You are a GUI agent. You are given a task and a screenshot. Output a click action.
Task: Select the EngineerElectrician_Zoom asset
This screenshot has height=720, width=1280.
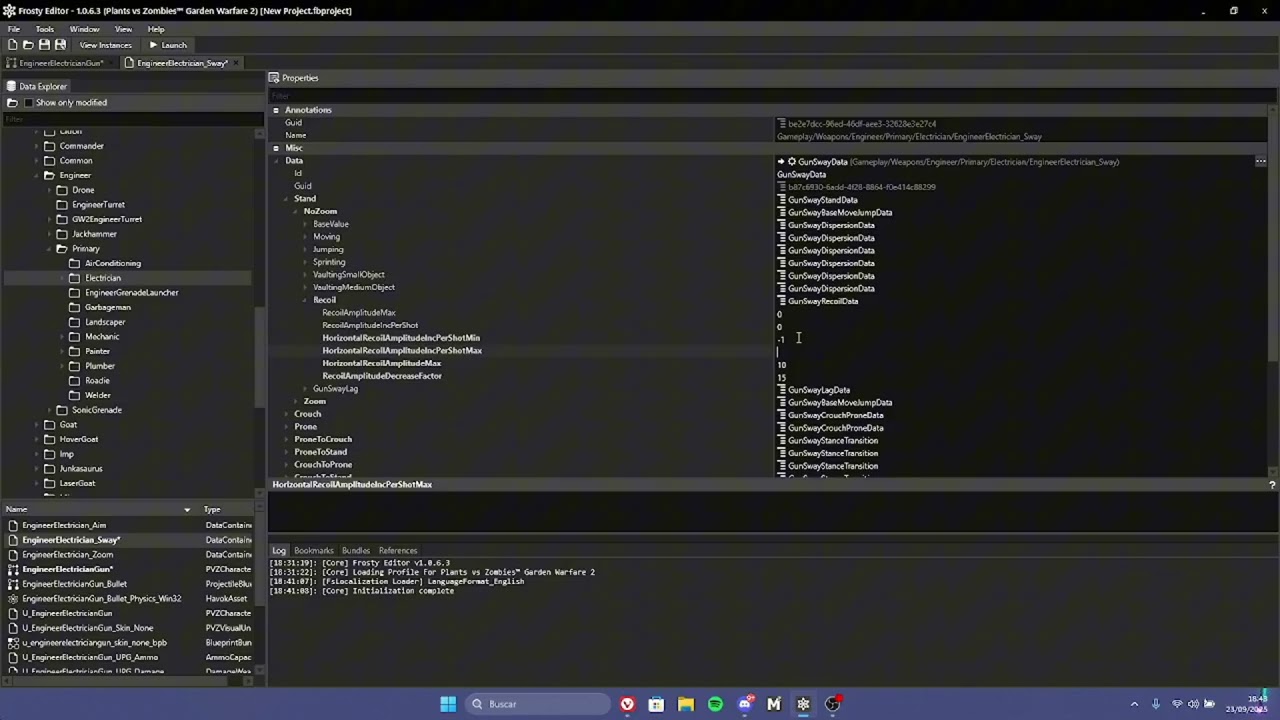pyautogui.click(x=68, y=555)
